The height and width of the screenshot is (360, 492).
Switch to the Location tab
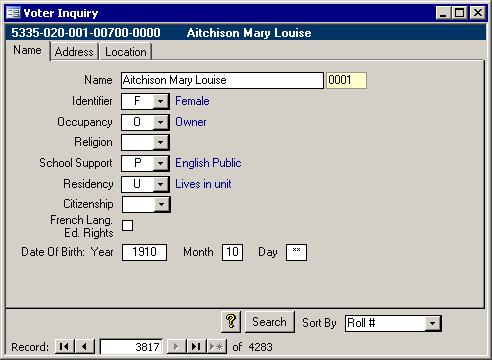pos(126,52)
